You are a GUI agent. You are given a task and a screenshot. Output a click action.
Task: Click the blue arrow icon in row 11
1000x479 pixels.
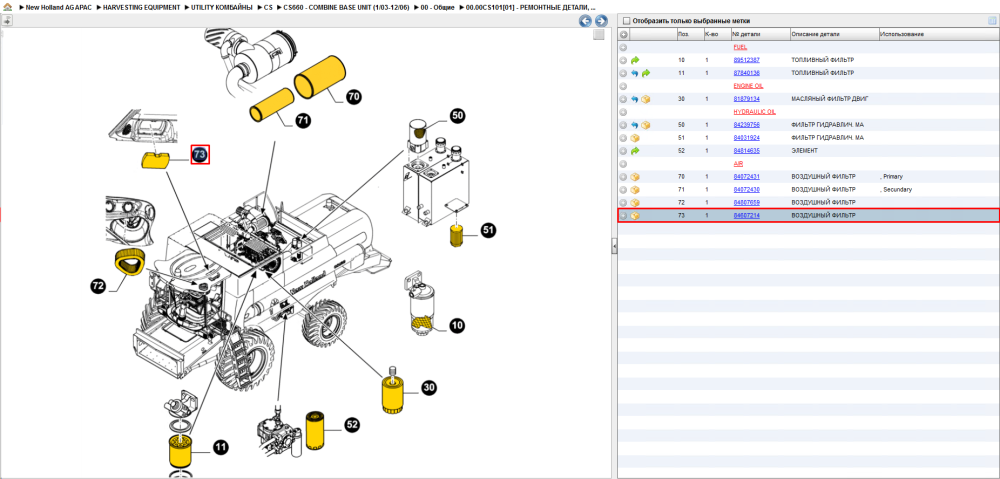[635, 73]
